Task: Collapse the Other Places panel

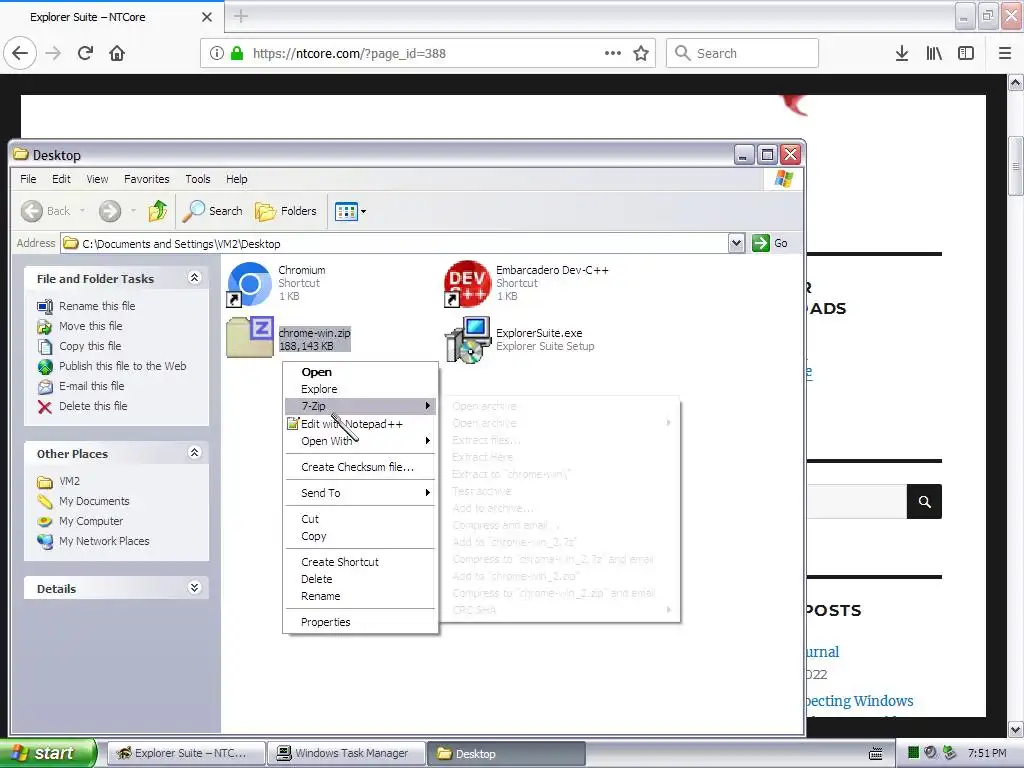Action: tap(194, 453)
